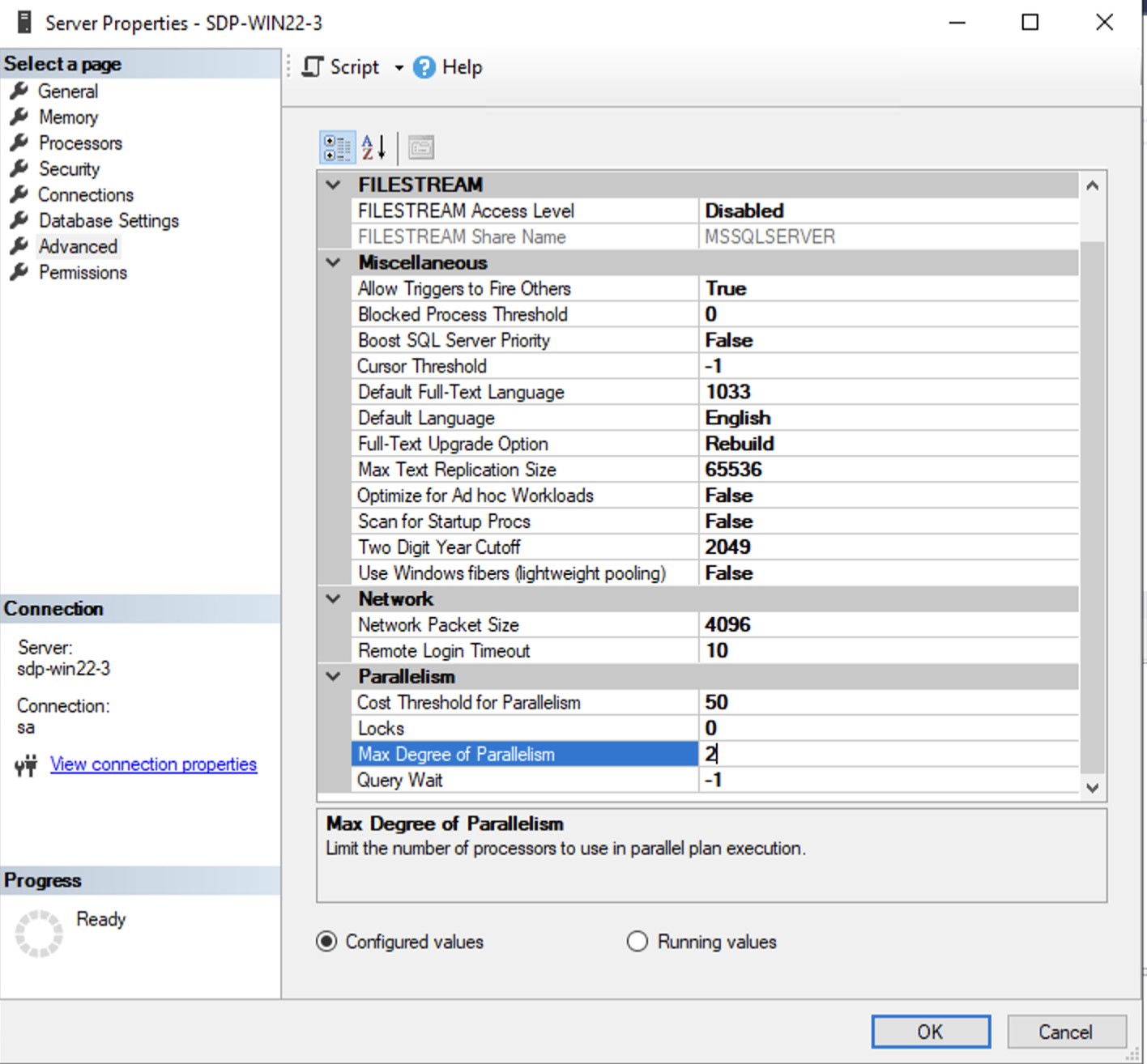Click the Property Pages icon

[421, 147]
